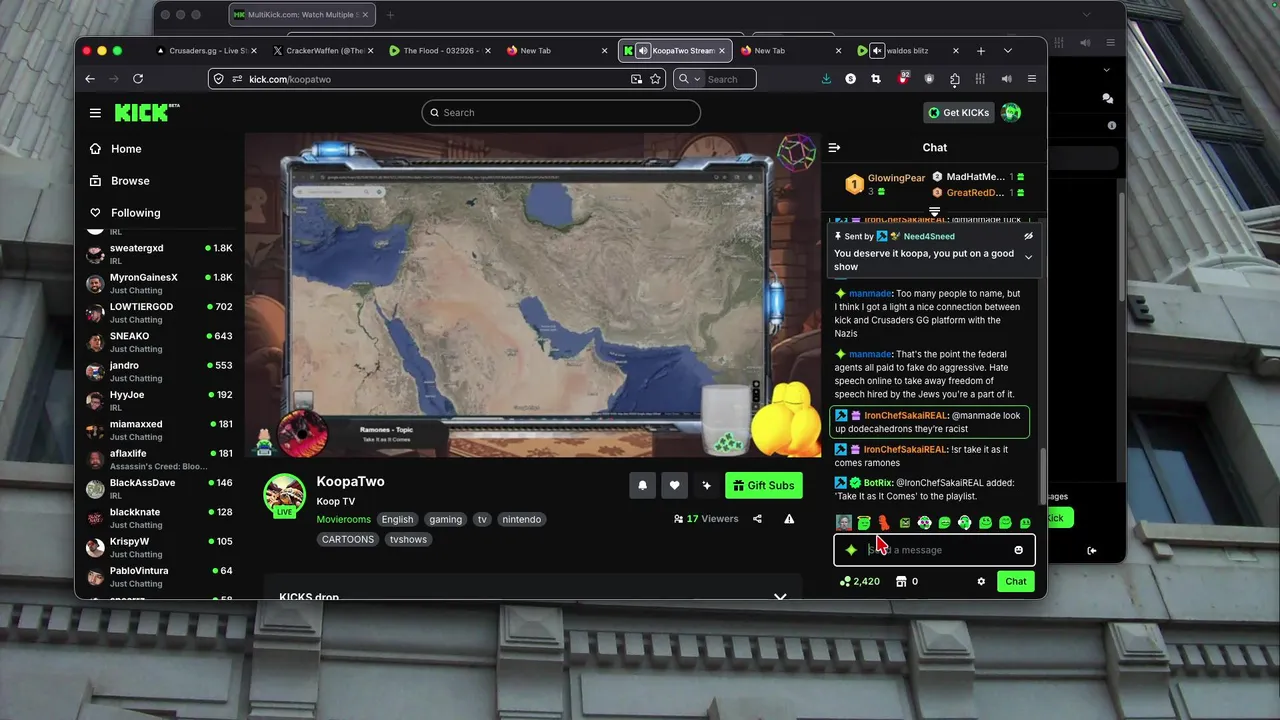
Task: Switch to Crusaders.gg tab
Action: point(207,51)
